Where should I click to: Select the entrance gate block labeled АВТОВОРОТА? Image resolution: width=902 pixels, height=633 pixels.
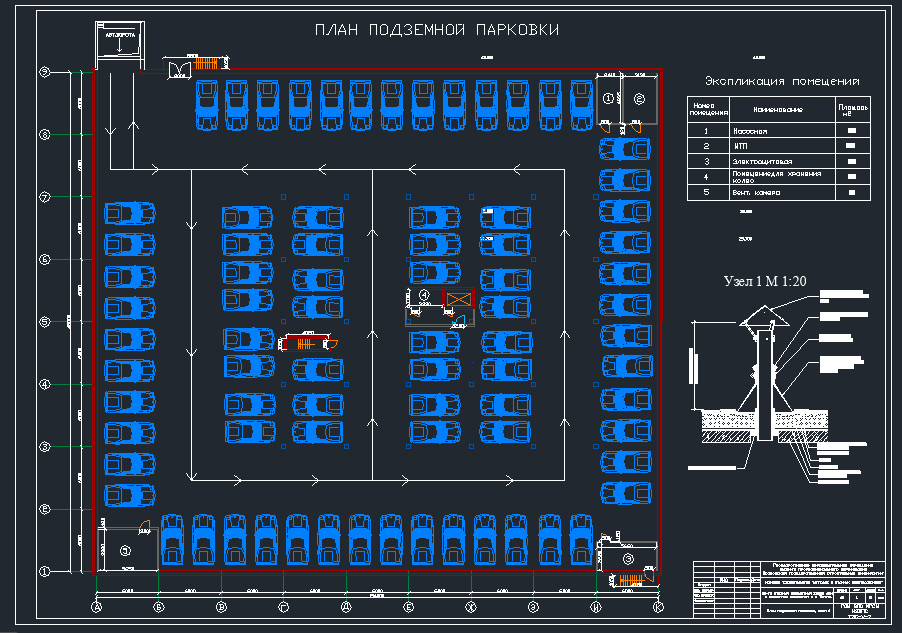coord(118,42)
